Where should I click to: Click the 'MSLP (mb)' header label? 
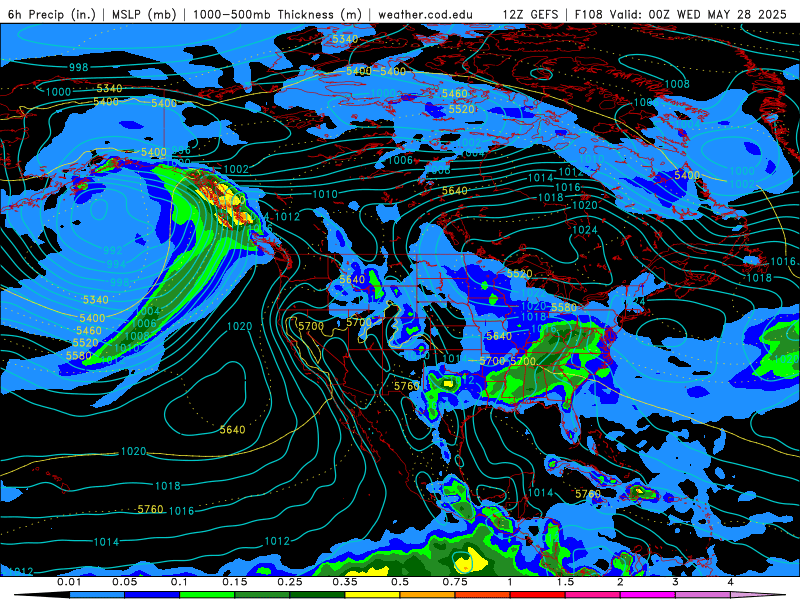(144, 14)
